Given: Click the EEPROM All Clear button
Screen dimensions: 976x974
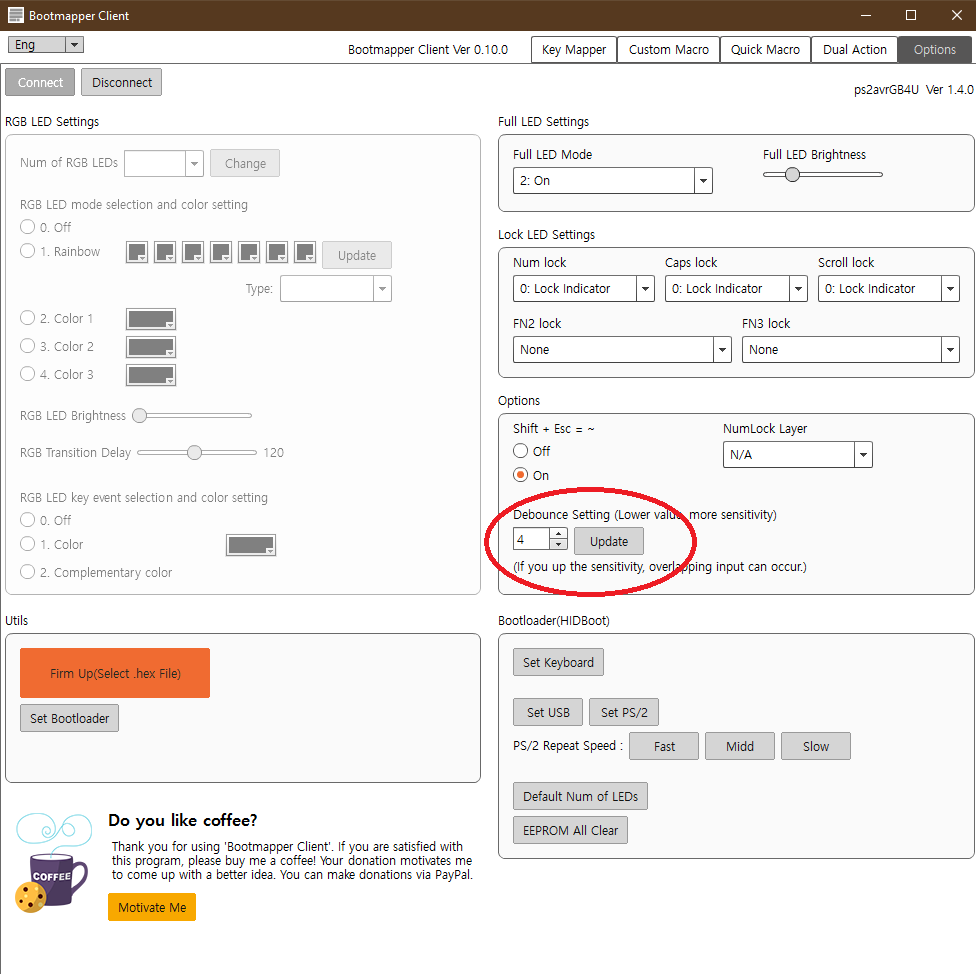Looking at the screenshot, I should tap(570, 830).
